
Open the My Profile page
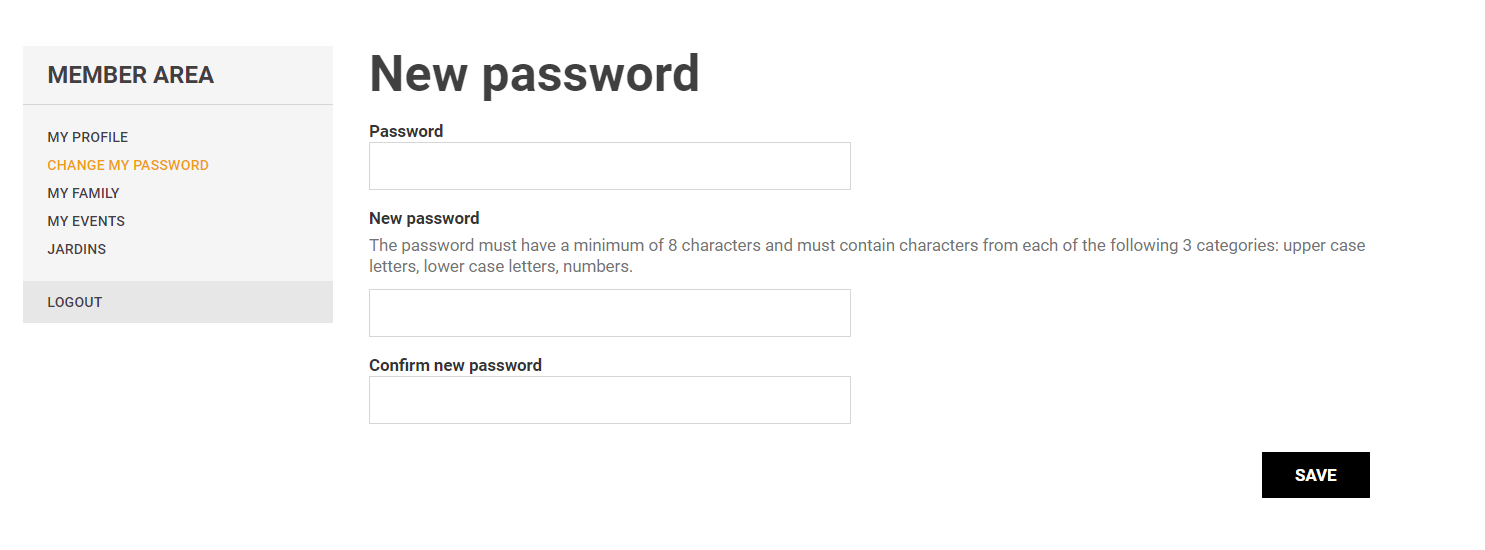88,137
